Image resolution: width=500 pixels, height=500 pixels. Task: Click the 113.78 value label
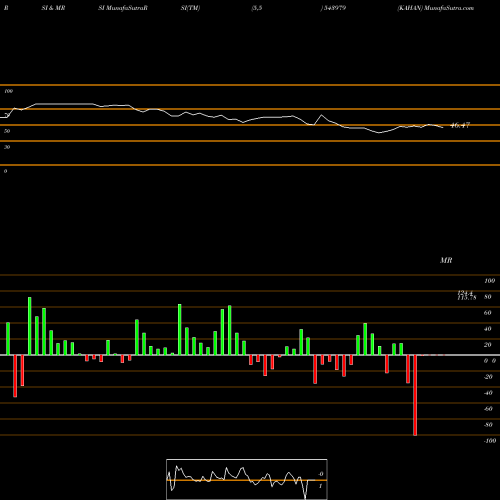(467, 298)
